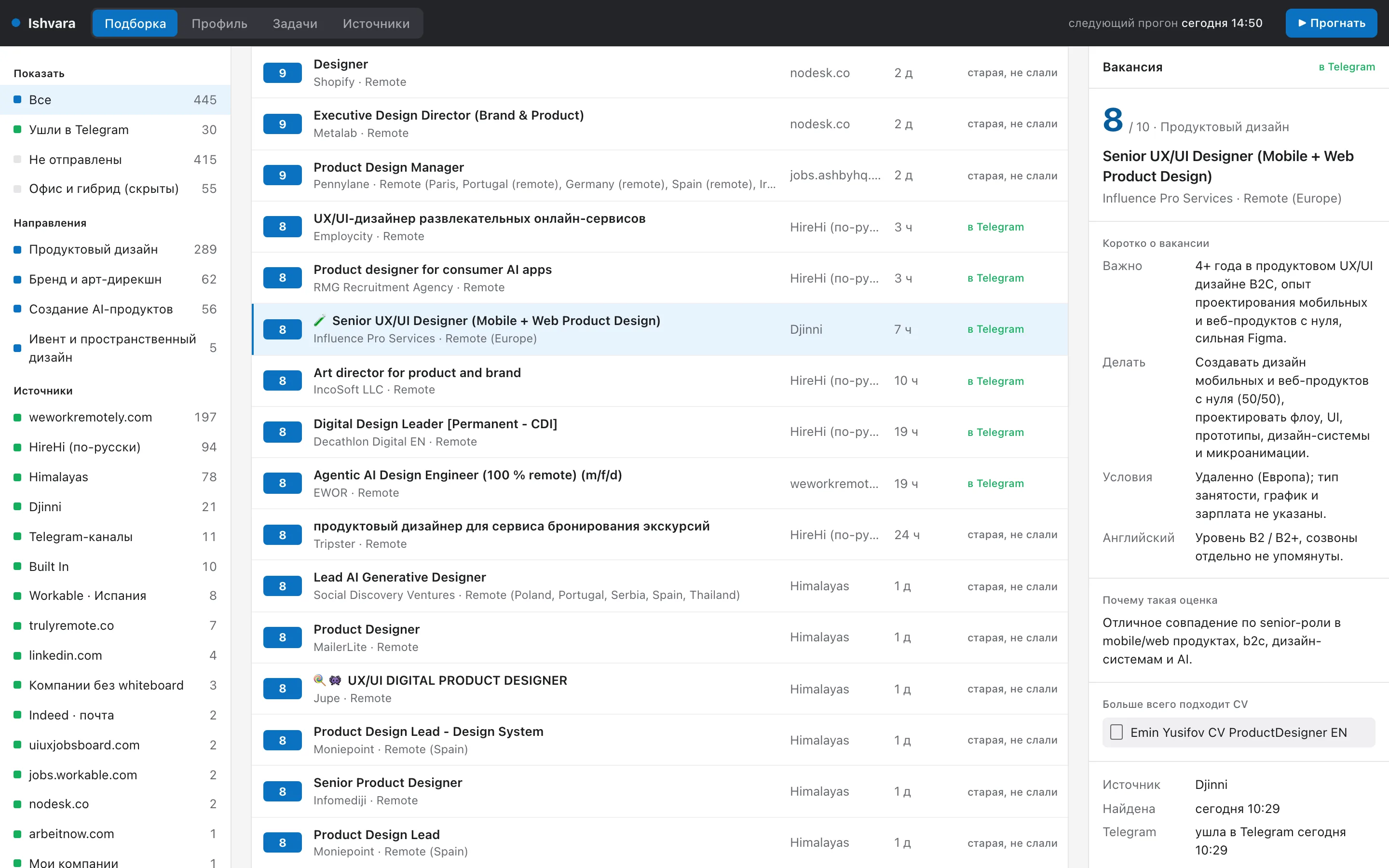Viewport: 1389px width, 868px height.
Task: Click score badge 9 on Shopify row
Action: click(283, 73)
